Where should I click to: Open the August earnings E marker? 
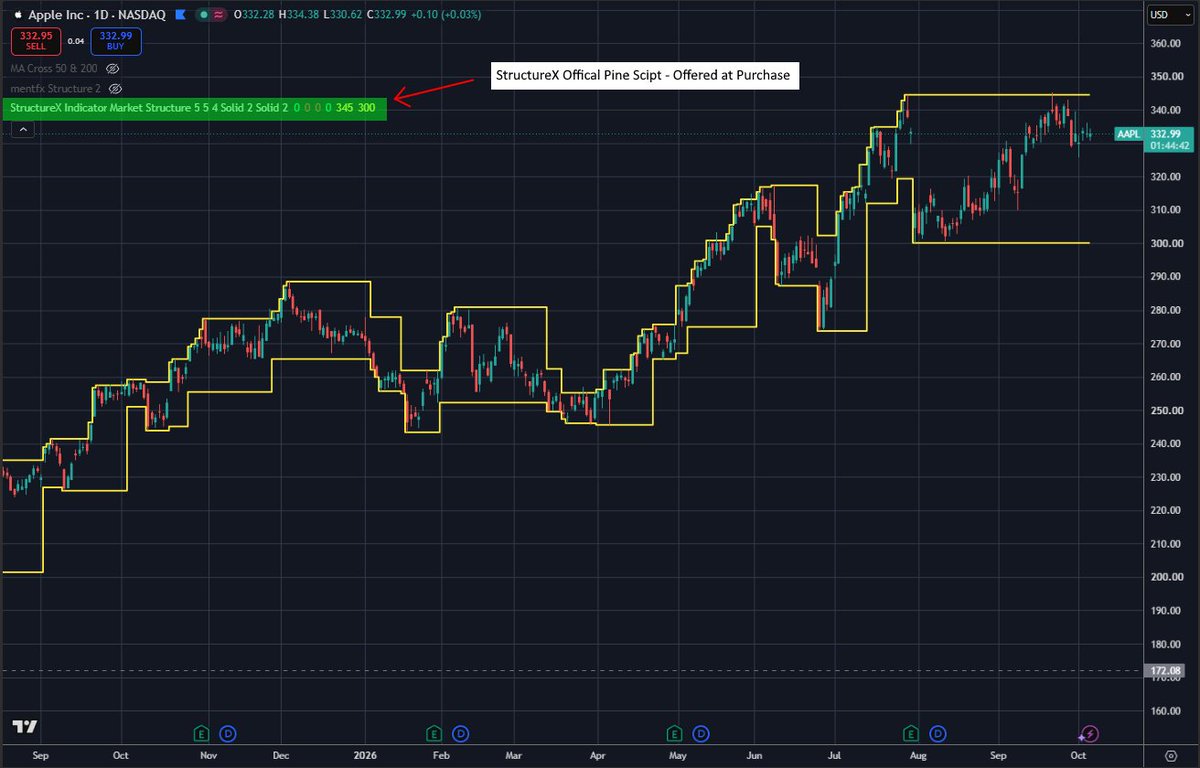pyautogui.click(x=911, y=733)
